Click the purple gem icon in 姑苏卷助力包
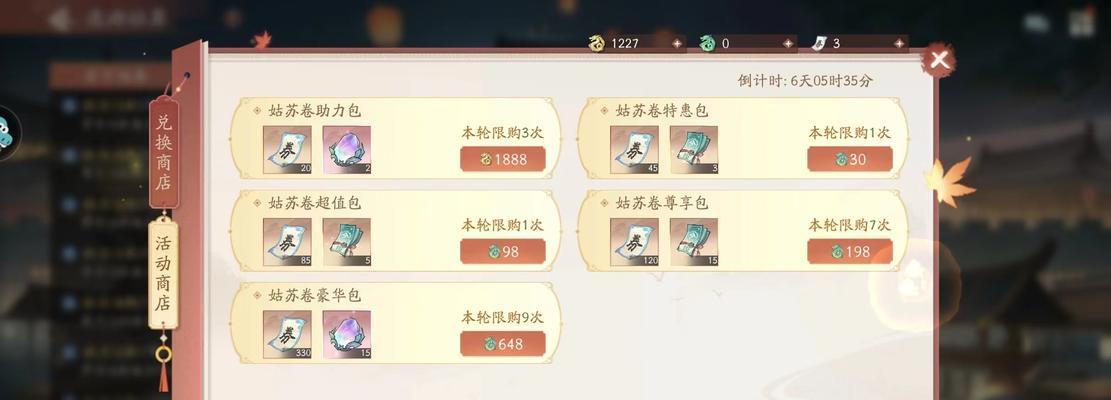 click(346, 150)
